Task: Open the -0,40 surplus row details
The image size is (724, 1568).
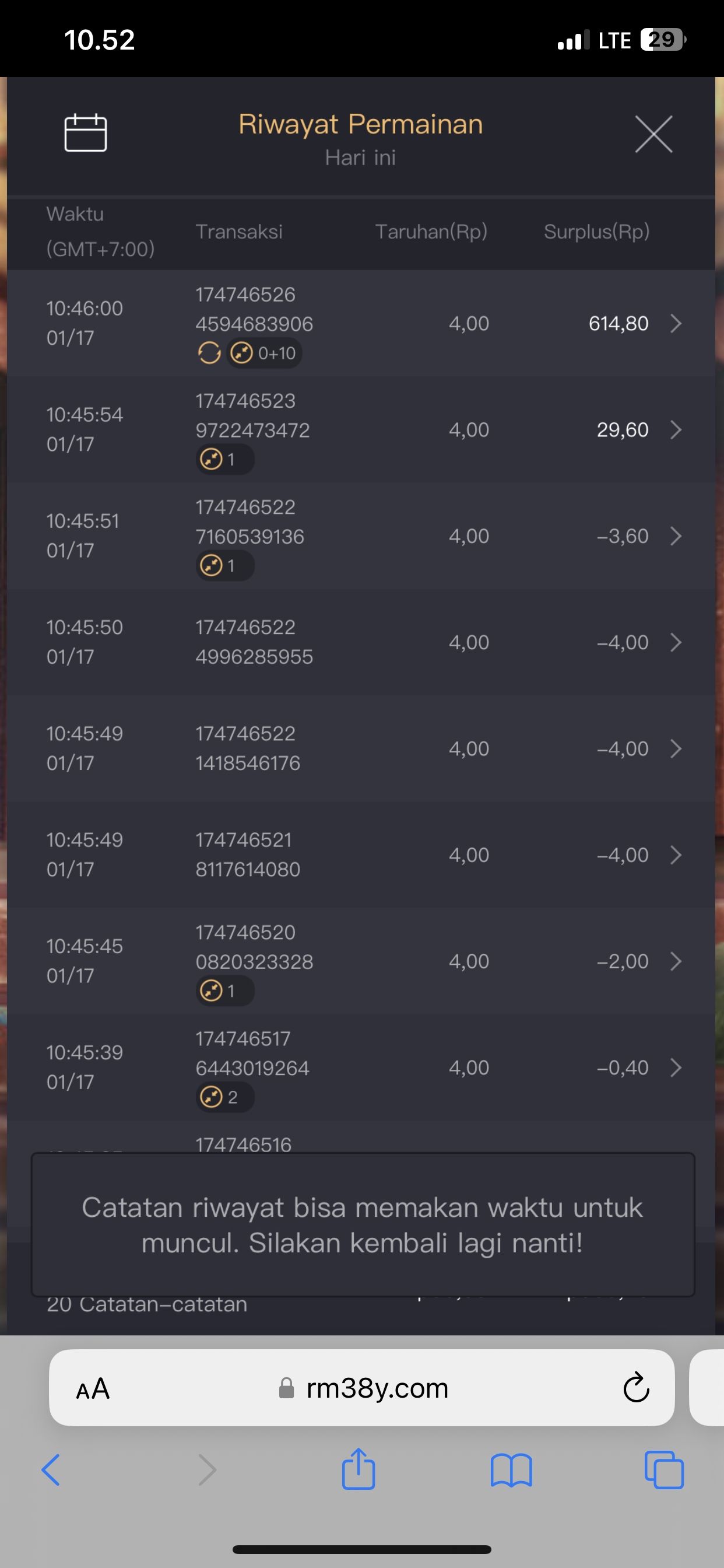Action: click(676, 1067)
